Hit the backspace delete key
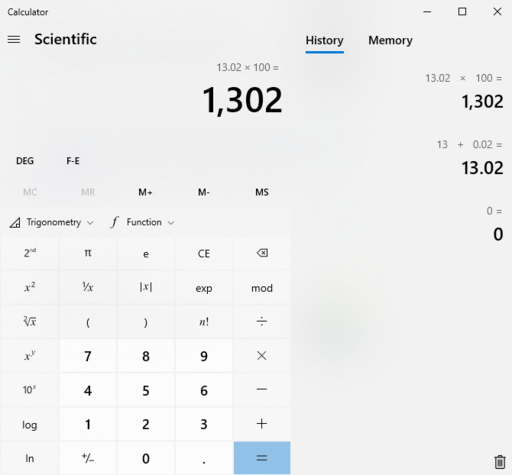 point(262,253)
